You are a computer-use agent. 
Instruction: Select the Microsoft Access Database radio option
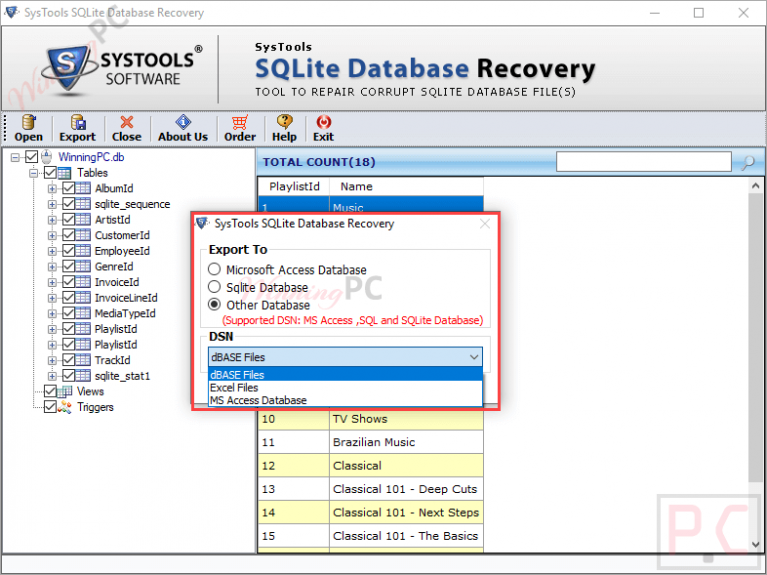[x=214, y=269]
